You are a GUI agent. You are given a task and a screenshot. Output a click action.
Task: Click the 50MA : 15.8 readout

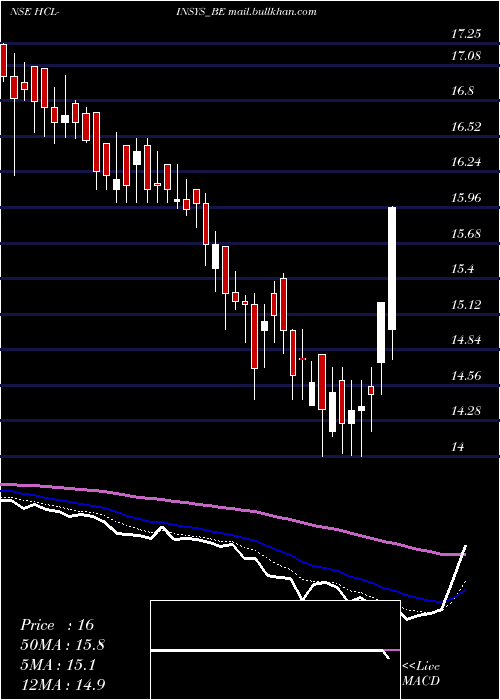tap(62, 645)
